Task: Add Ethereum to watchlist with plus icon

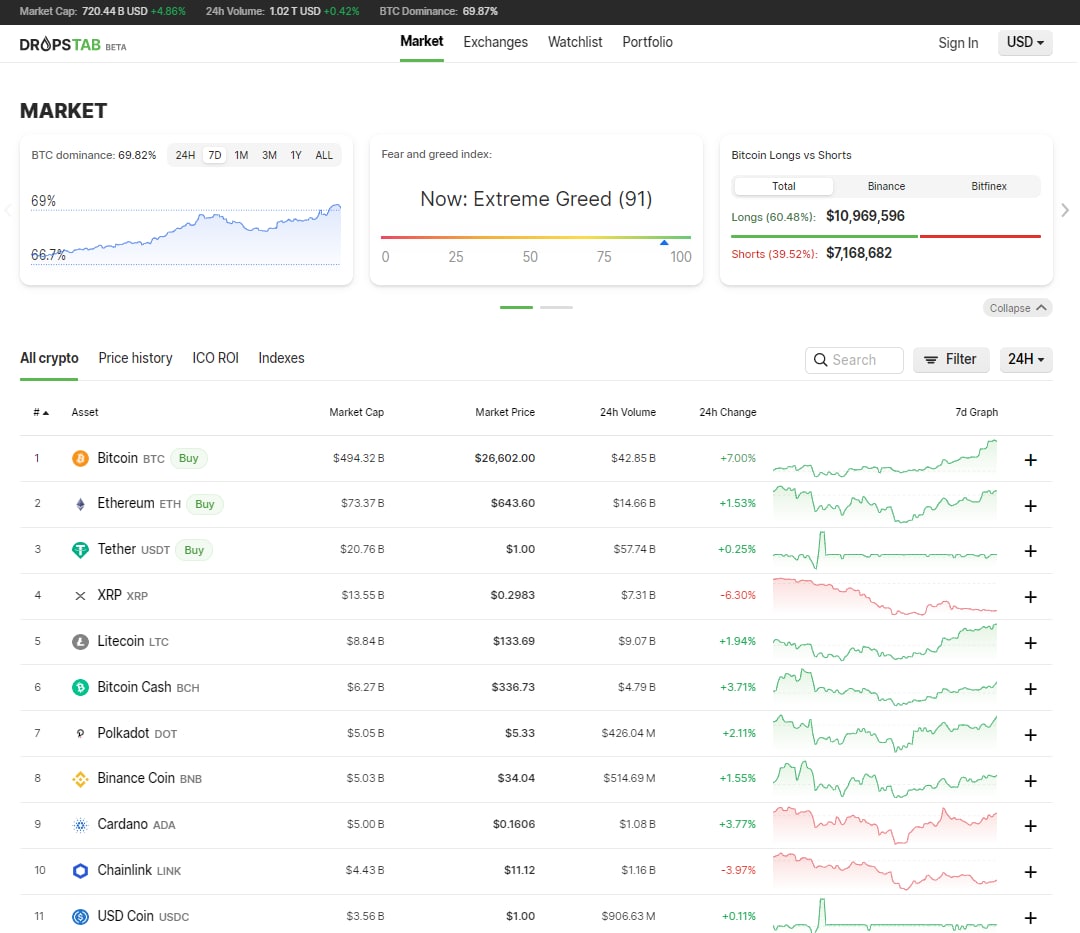Action: (1030, 506)
